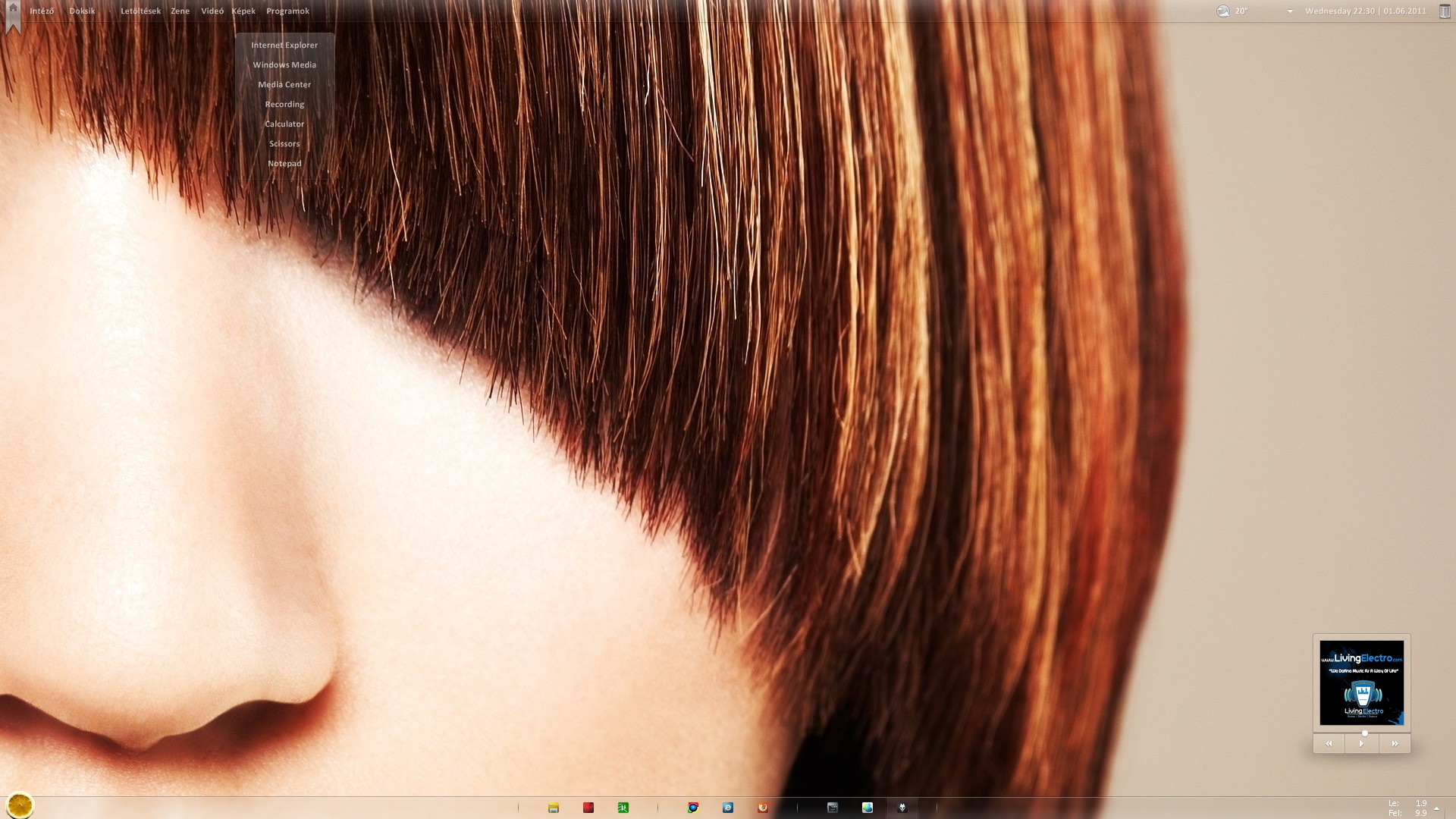Launch Internet Explorer from taskbar
This screenshot has height=819, width=1456.
click(727, 808)
